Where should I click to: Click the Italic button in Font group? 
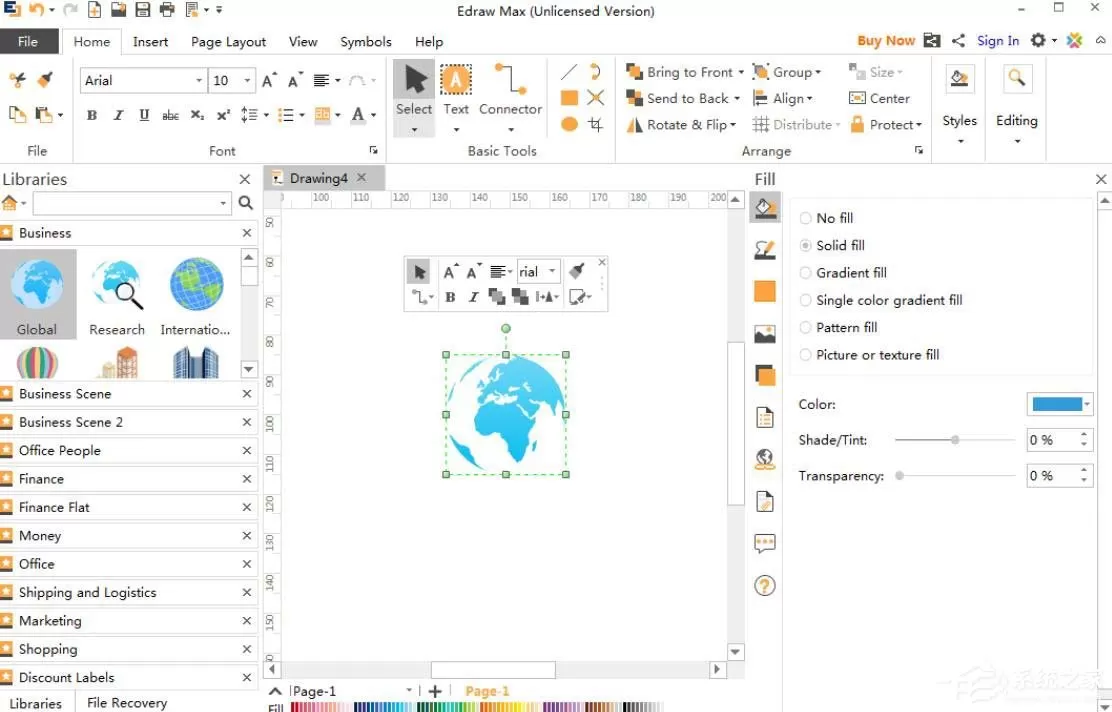(118, 115)
